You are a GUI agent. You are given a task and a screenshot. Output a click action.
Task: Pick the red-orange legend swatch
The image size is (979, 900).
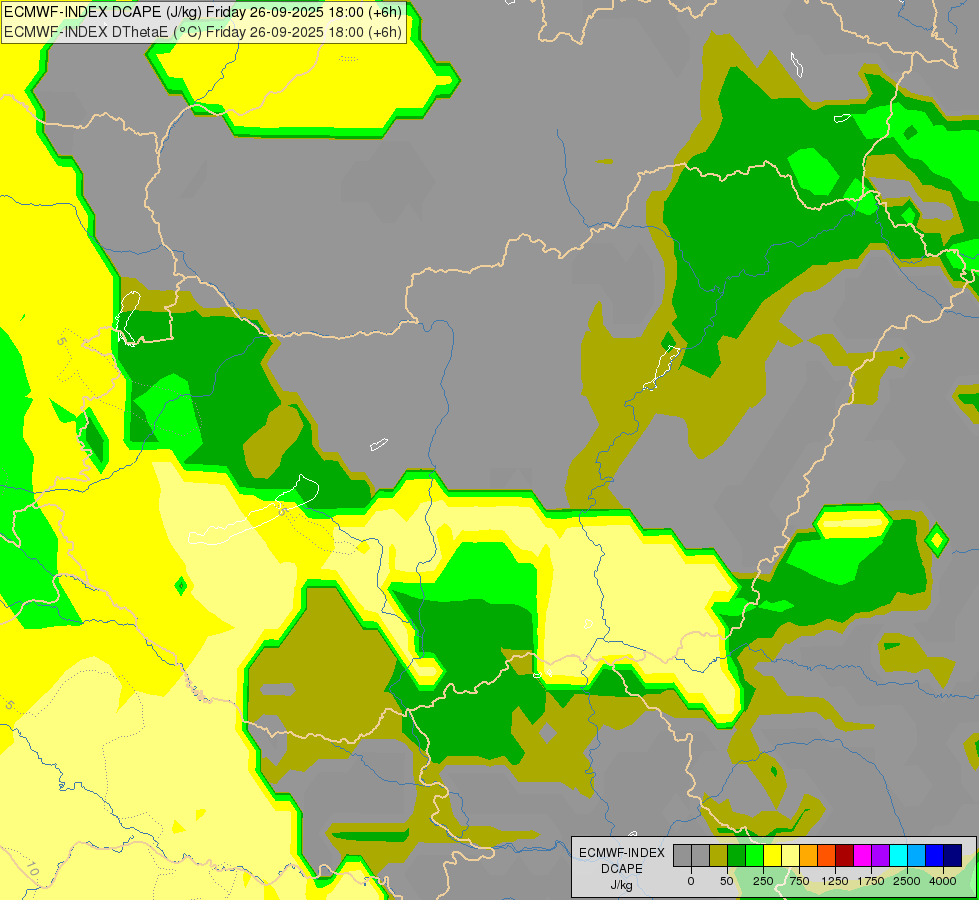point(827,855)
